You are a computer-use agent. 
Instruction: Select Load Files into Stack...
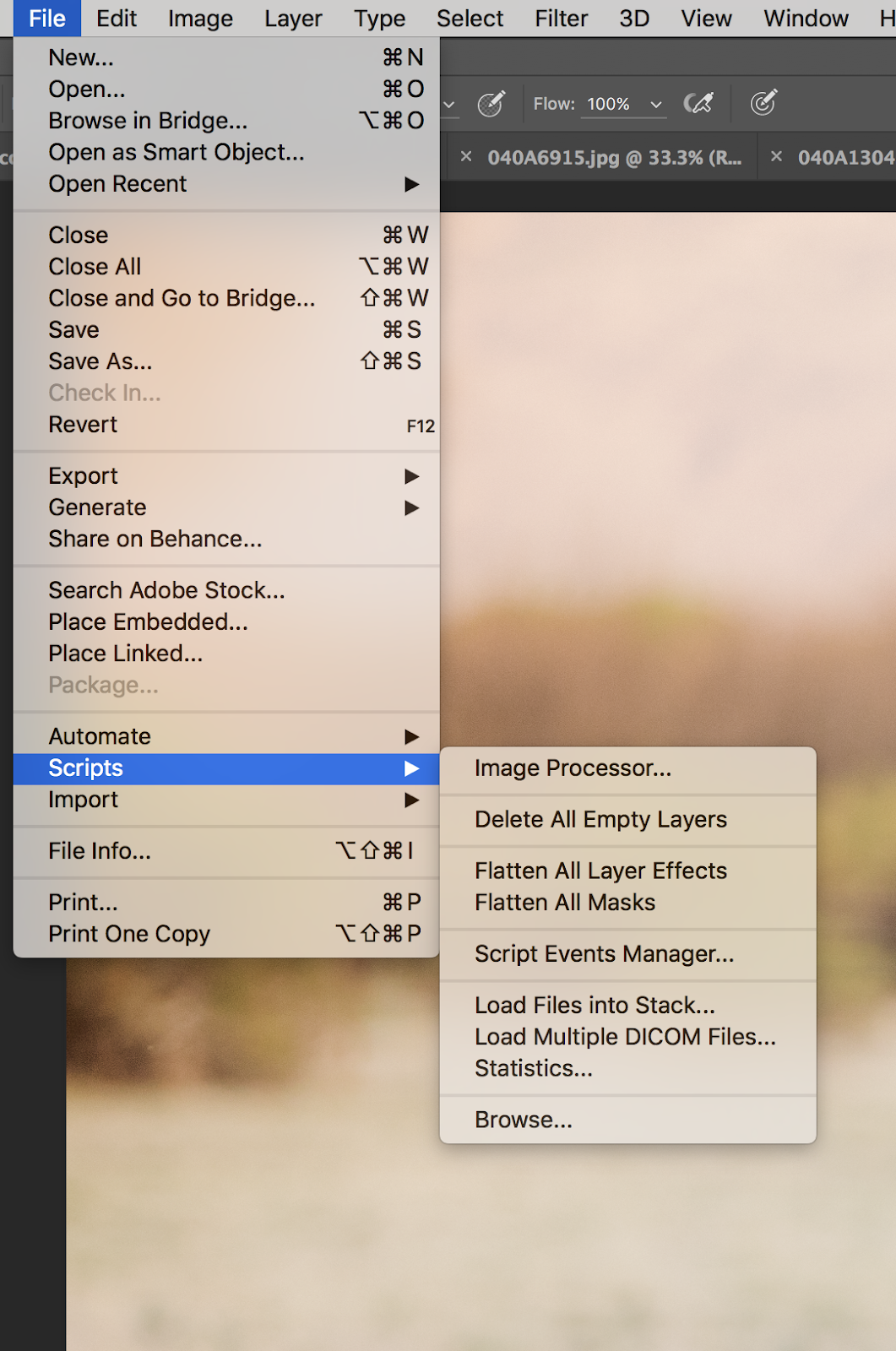[628, 1005]
